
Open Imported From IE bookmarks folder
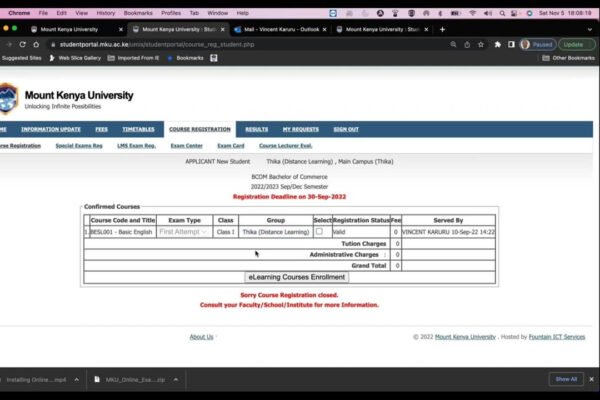133,58
